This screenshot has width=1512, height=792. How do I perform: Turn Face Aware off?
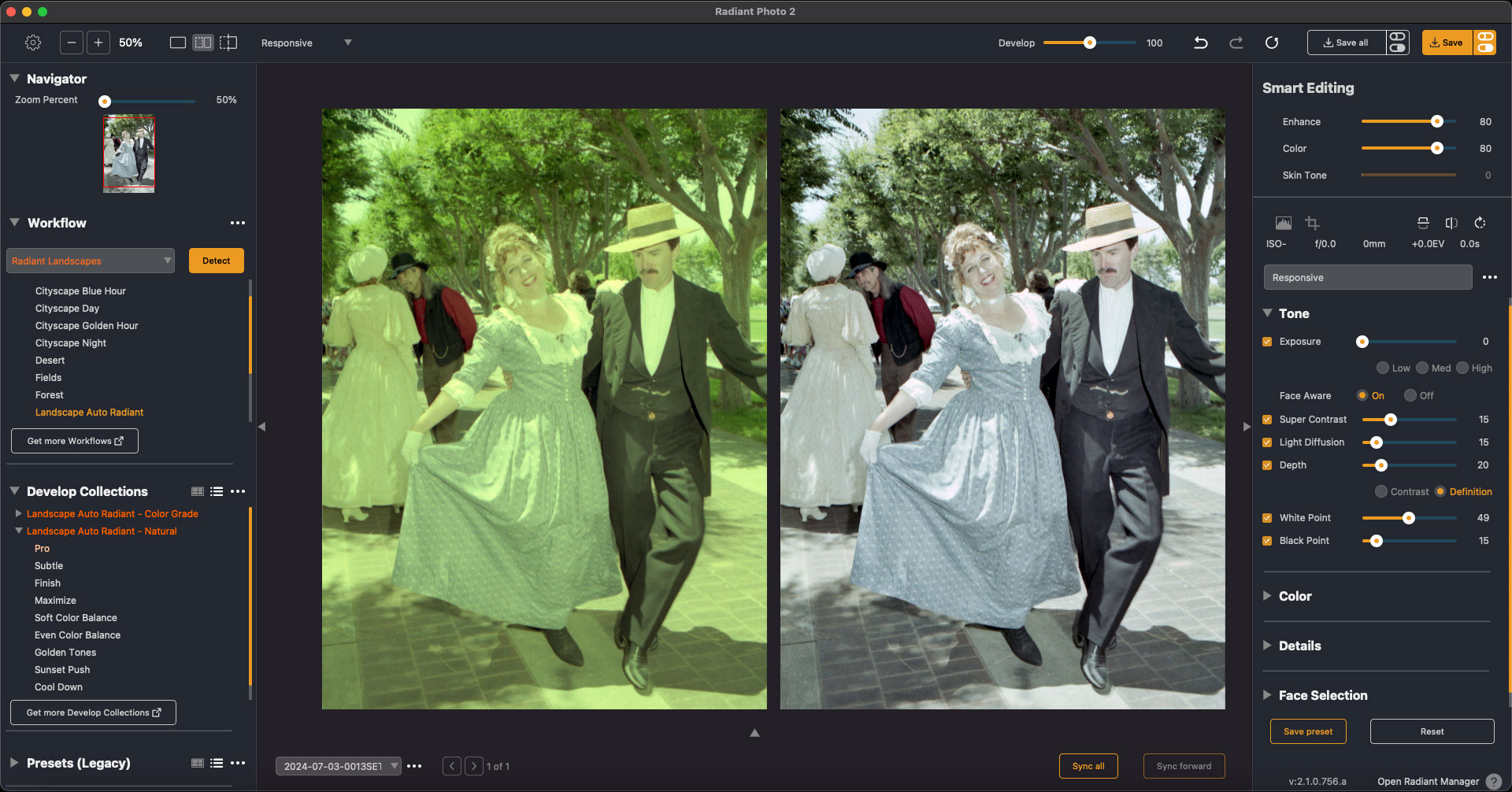click(1410, 395)
